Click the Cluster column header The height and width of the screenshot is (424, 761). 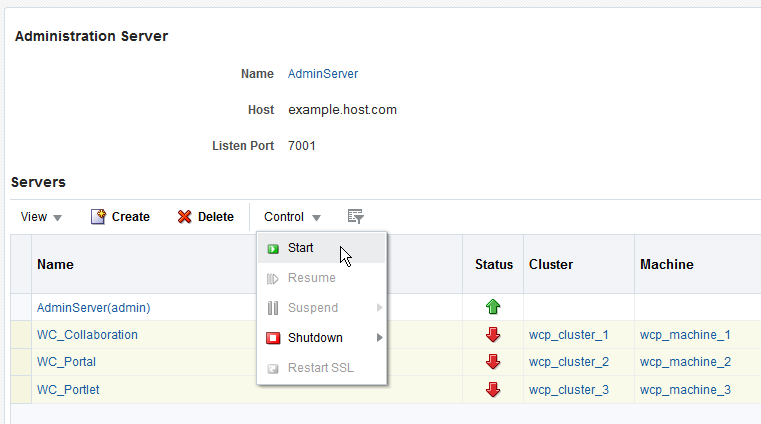pos(551,264)
